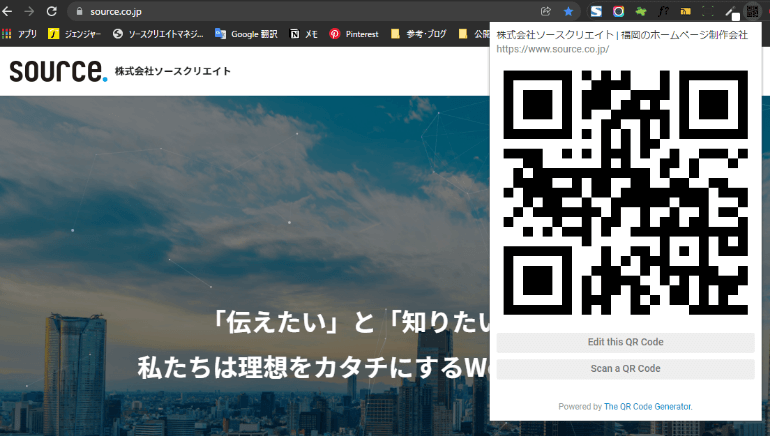Click the 株式会社ソースクリエイト header text

173,71
